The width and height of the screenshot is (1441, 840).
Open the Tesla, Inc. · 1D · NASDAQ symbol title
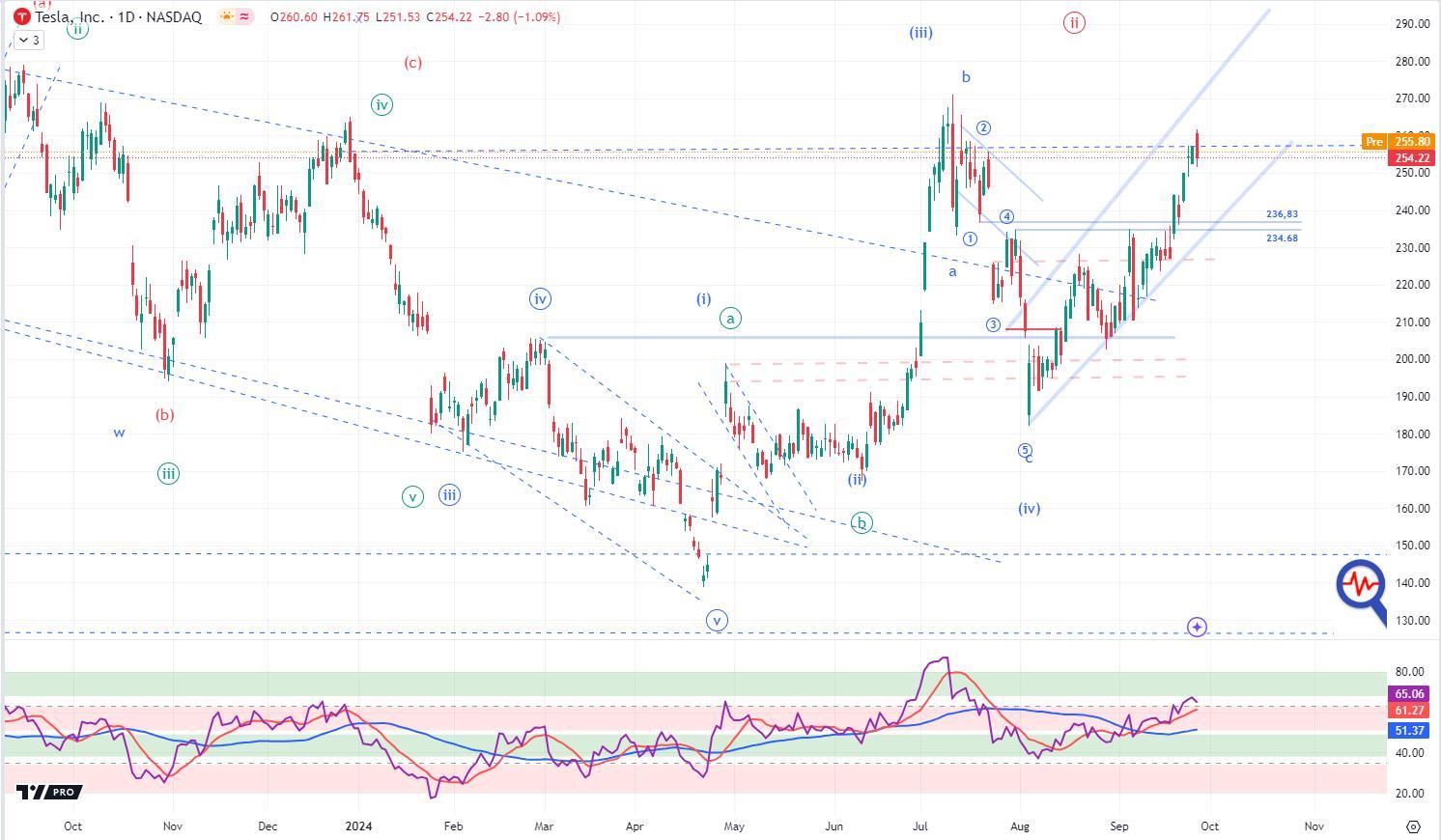pyautogui.click(x=118, y=17)
